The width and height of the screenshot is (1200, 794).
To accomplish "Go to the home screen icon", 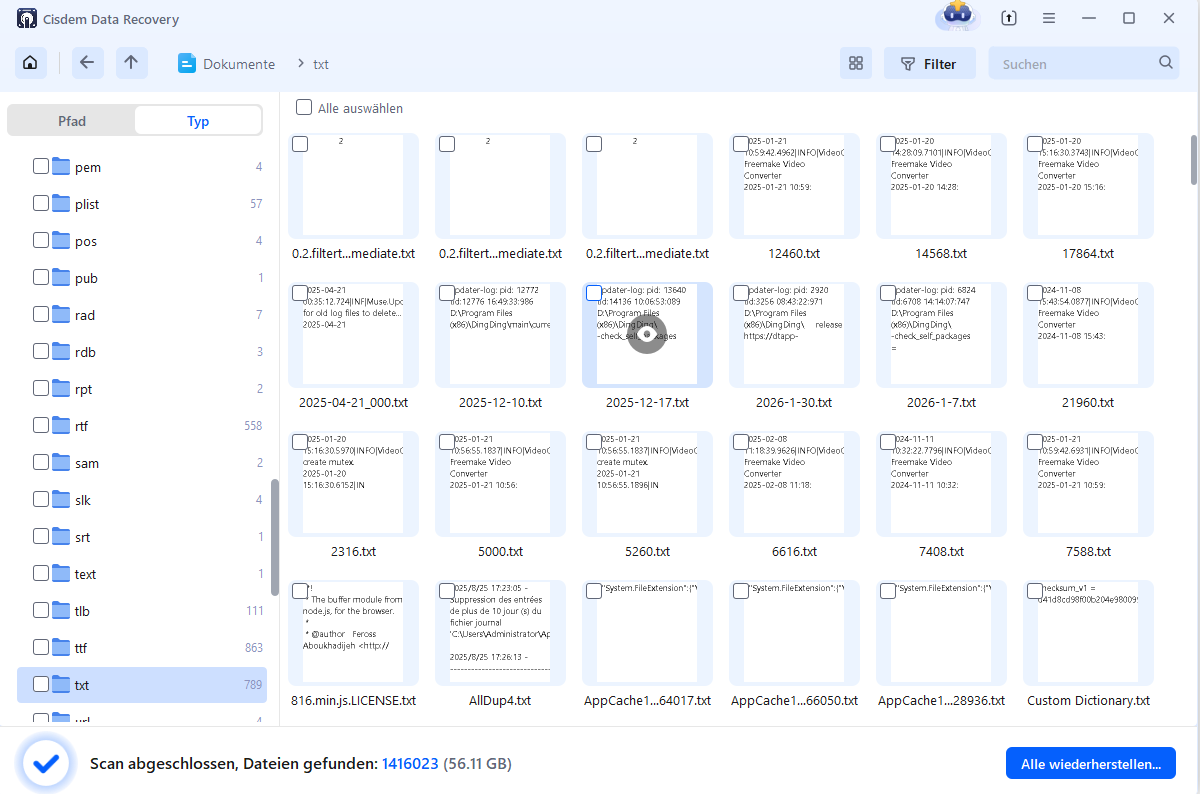I will click(x=30, y=63).
